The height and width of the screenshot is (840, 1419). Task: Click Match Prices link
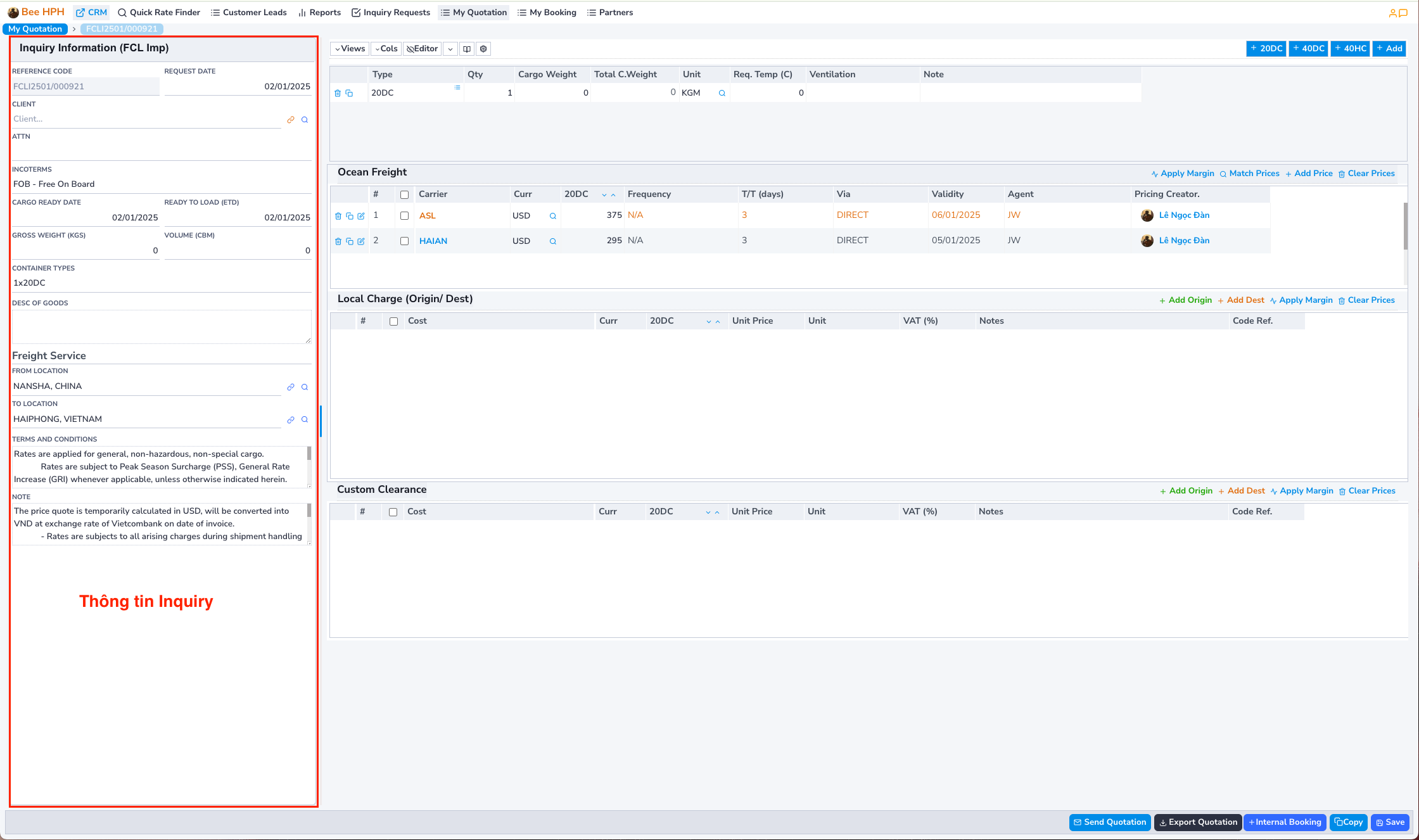click(x=1249, y=174)
